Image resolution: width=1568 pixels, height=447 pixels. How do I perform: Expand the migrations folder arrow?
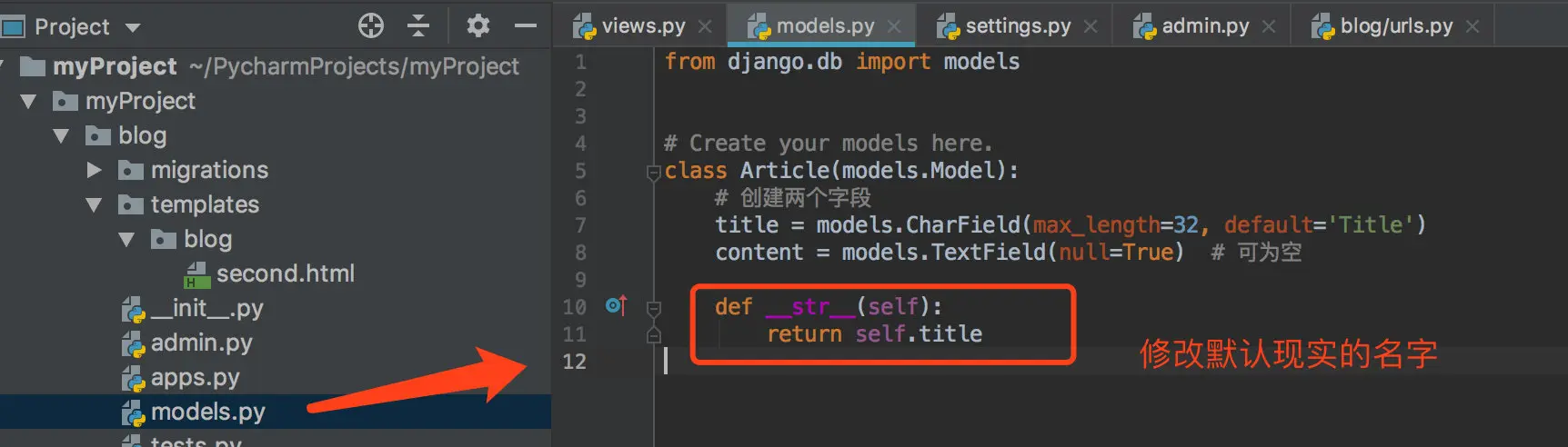tap(94, 170)
